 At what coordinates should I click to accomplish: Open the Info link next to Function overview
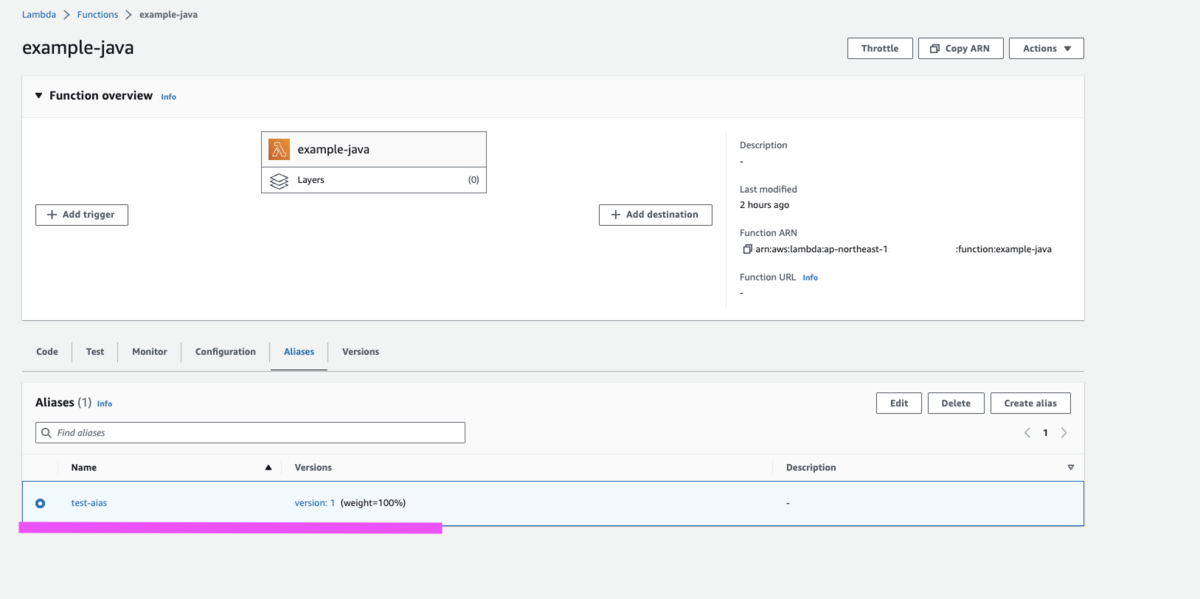point(168,97)
